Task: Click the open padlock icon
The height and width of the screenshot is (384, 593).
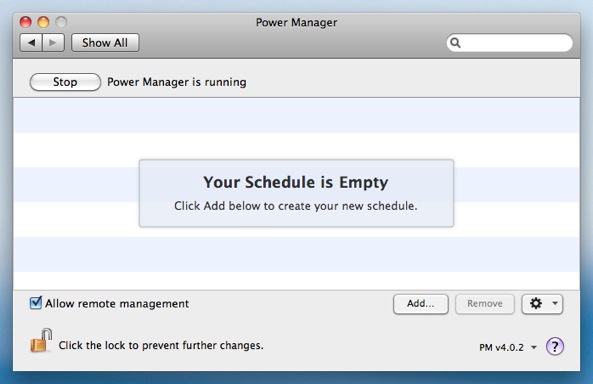Action: (x=41, y=340)
